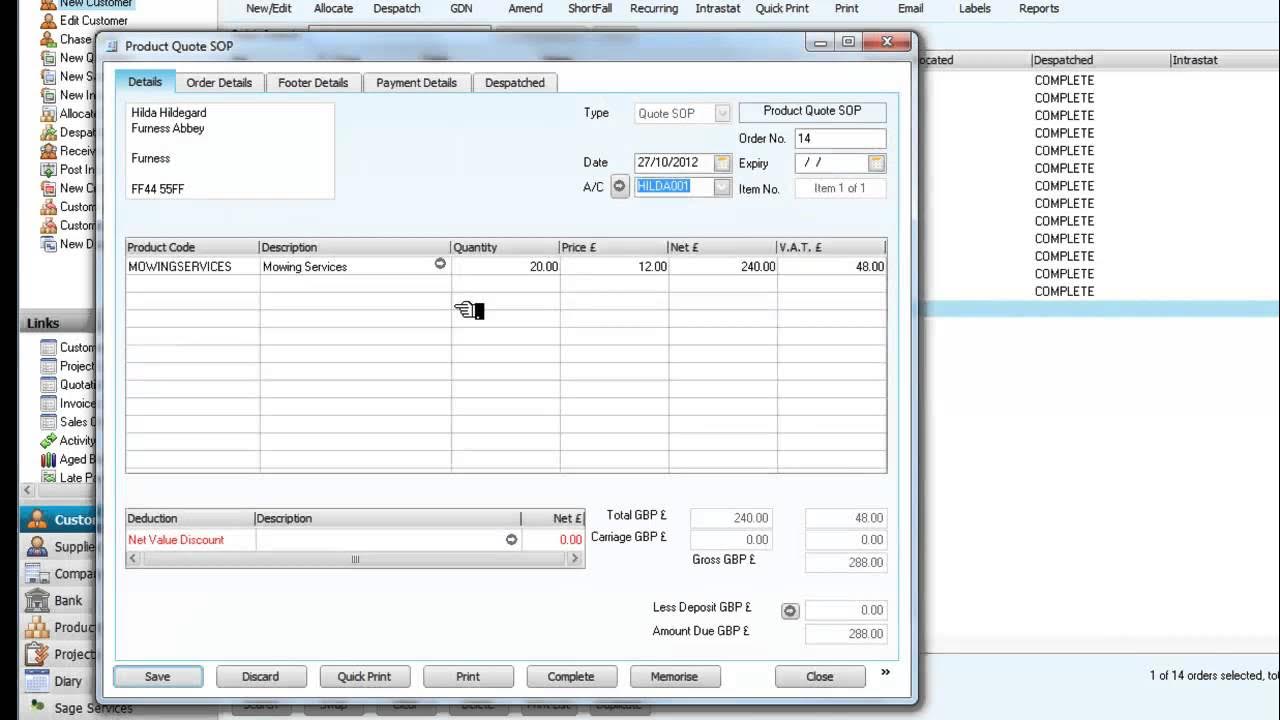Open the Type Quote SOP dropdown
1280x720 pixels.
[722, 113]
